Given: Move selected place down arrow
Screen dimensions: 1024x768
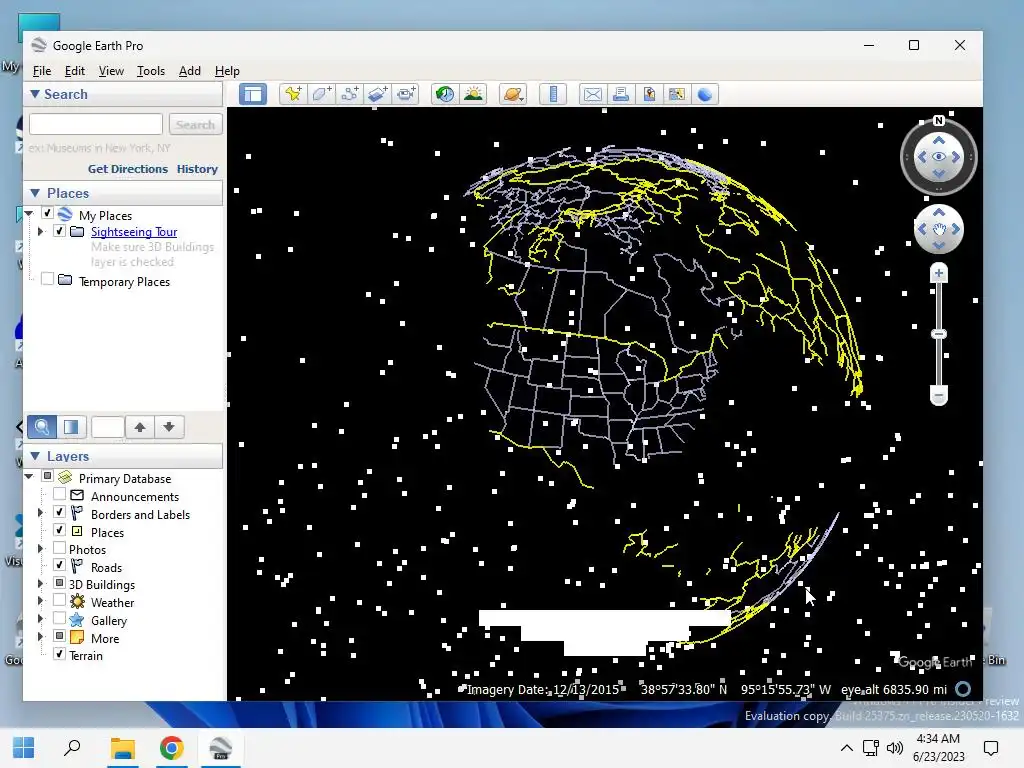Looking at the screenshot, I should (x=169, y=427).
